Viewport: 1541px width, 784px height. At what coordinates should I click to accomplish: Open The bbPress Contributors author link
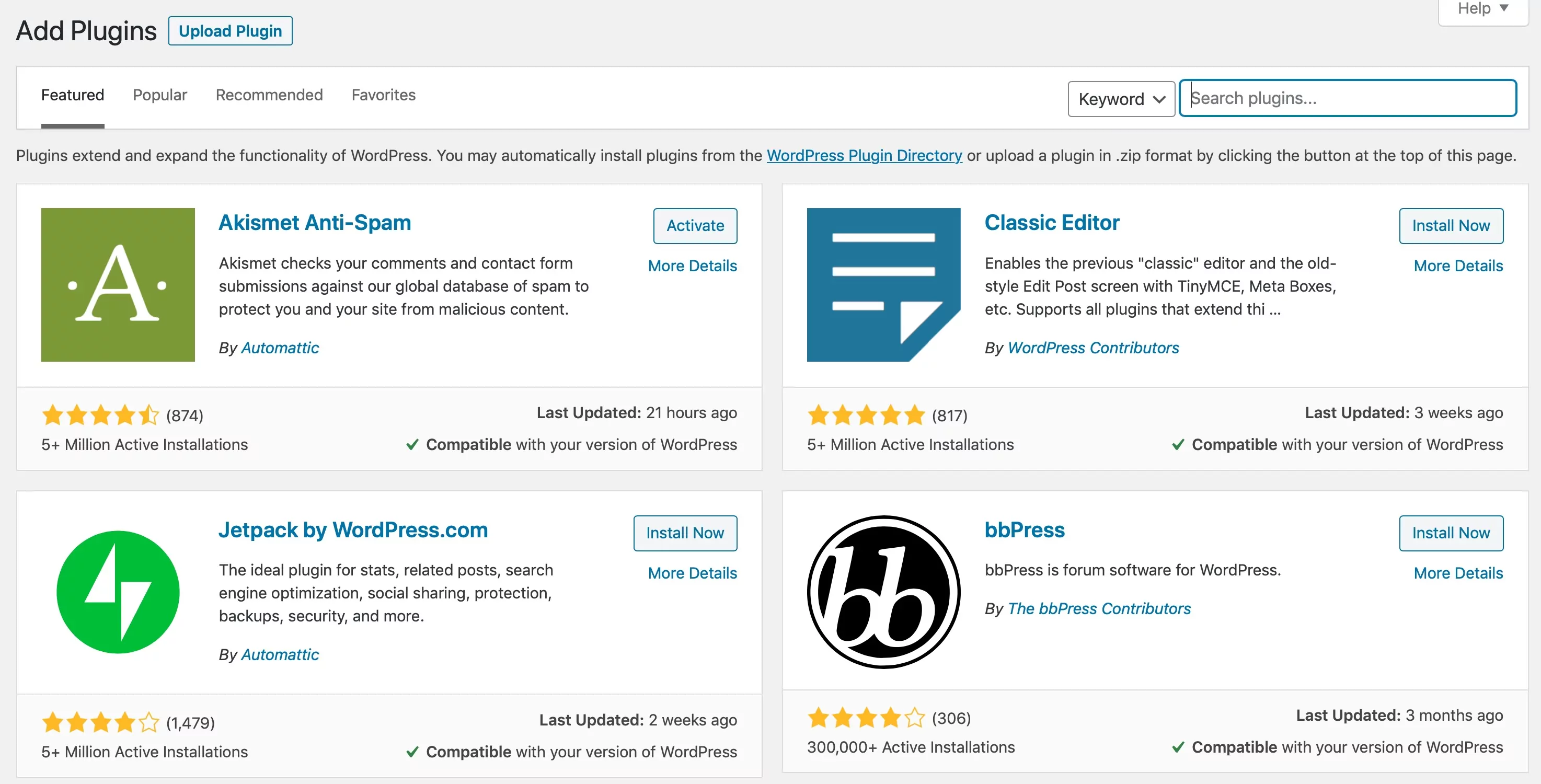click(1099, 609)
